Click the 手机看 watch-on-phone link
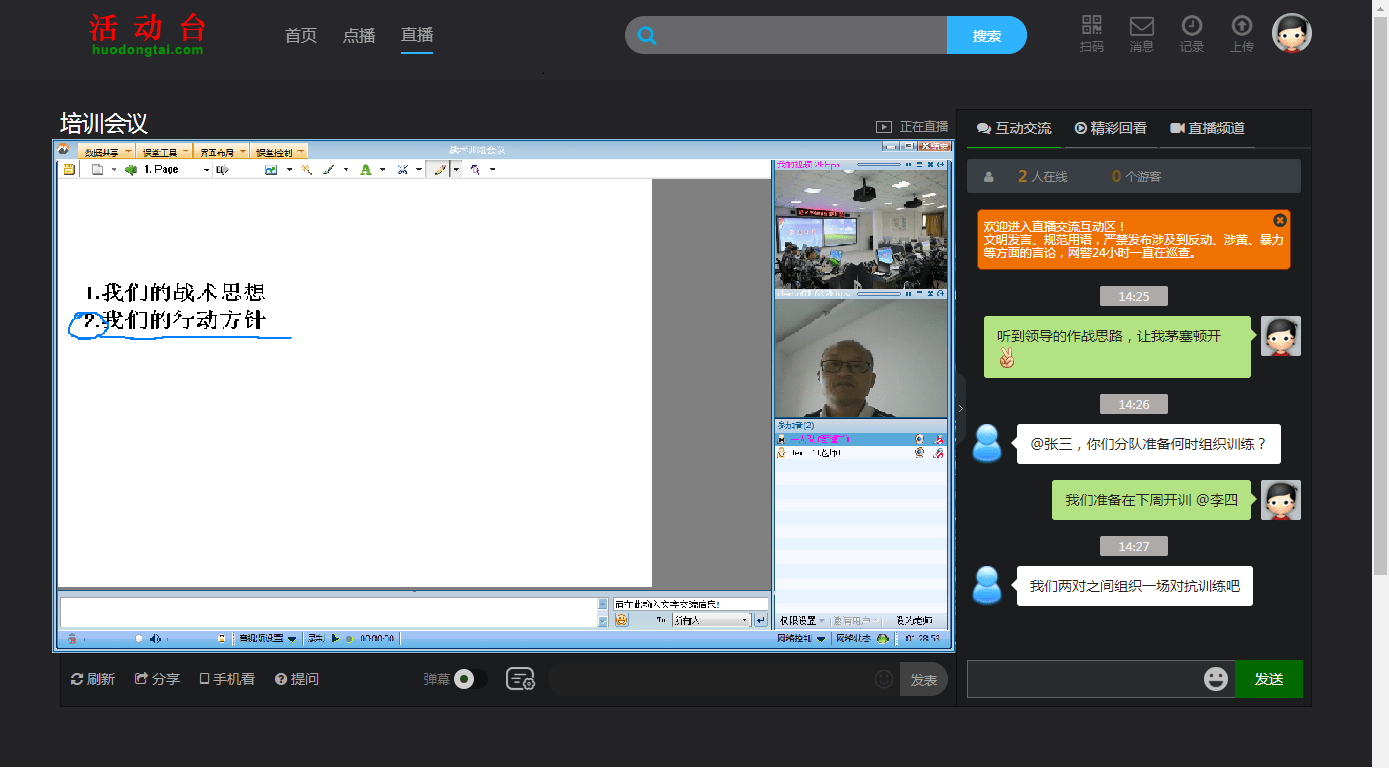This screenshot has width=1389, height=781. pyautogui.click(x=227, y=679)
